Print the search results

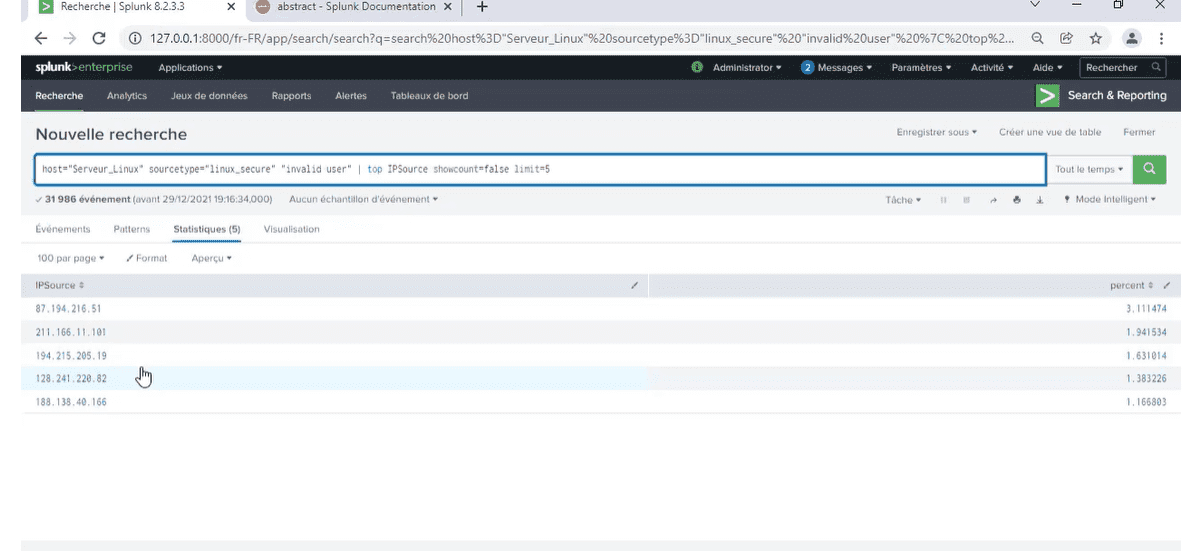[1016, 200]
